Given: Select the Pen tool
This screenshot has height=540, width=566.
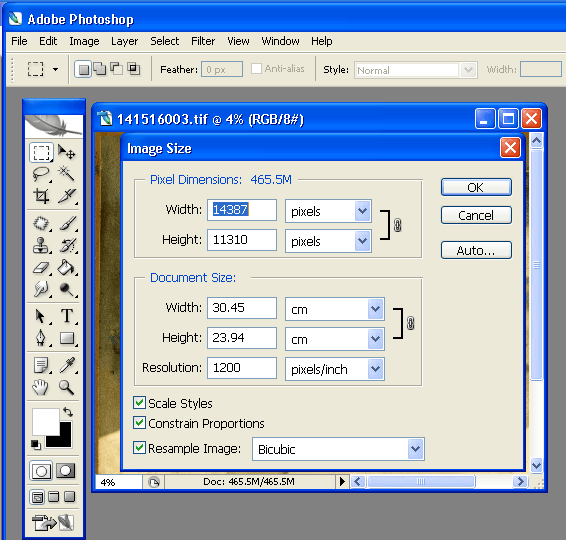Looking at the screenshot, I should [x=41, y=338].
